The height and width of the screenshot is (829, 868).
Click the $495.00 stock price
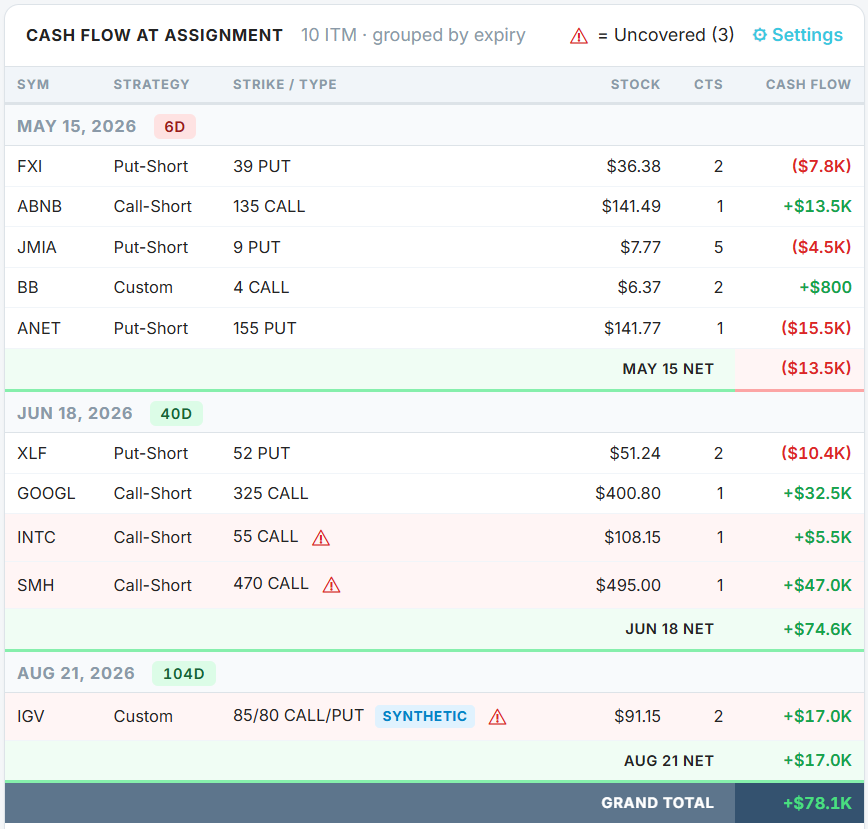tap(628, 585)
